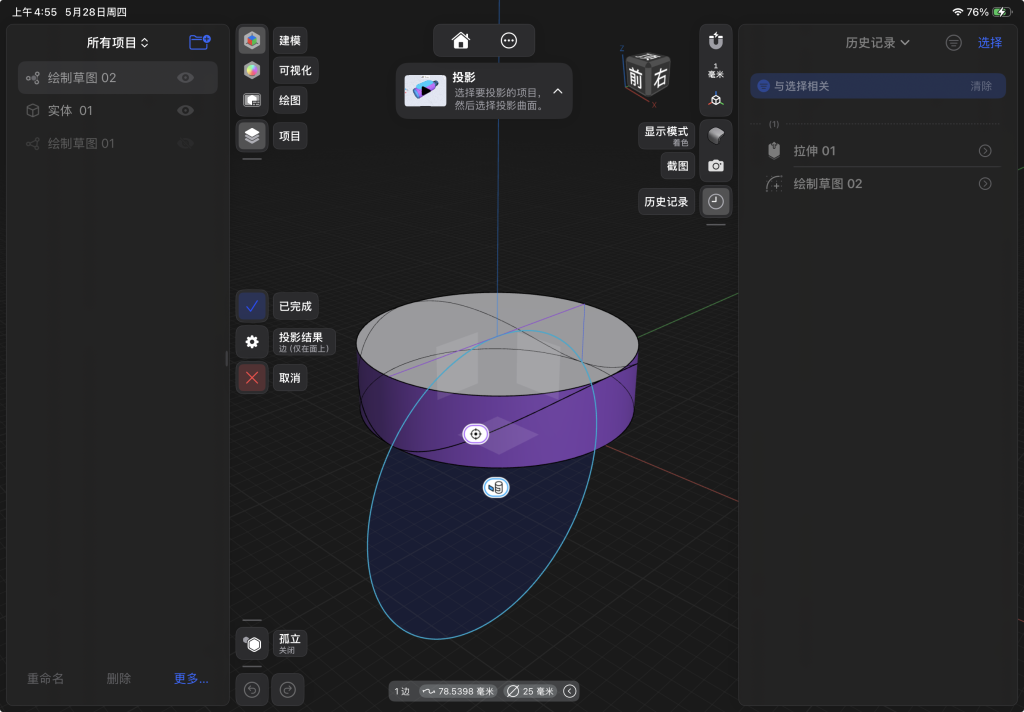Open the 建模 modeling tools icon
This screenshot has height=712, width=1024.
point(252,40)
